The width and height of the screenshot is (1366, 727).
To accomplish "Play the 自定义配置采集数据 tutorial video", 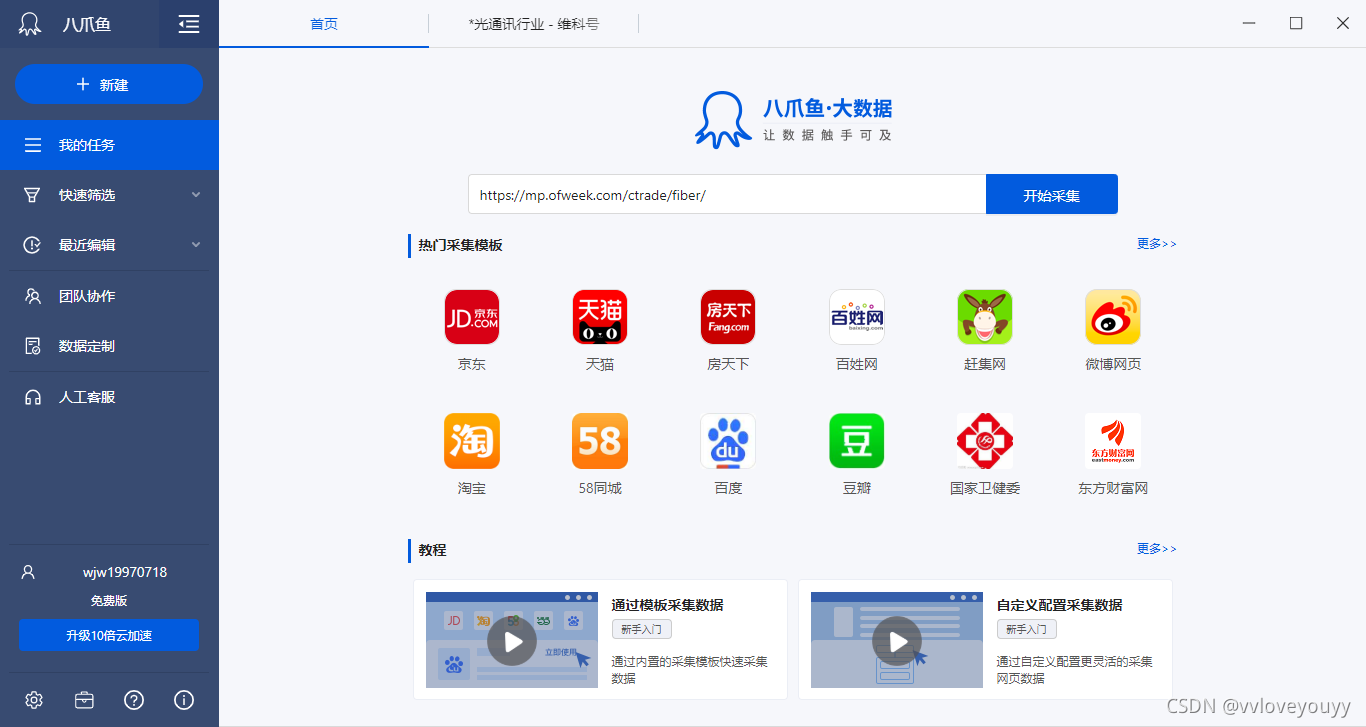I will click(x=897, y=640).
